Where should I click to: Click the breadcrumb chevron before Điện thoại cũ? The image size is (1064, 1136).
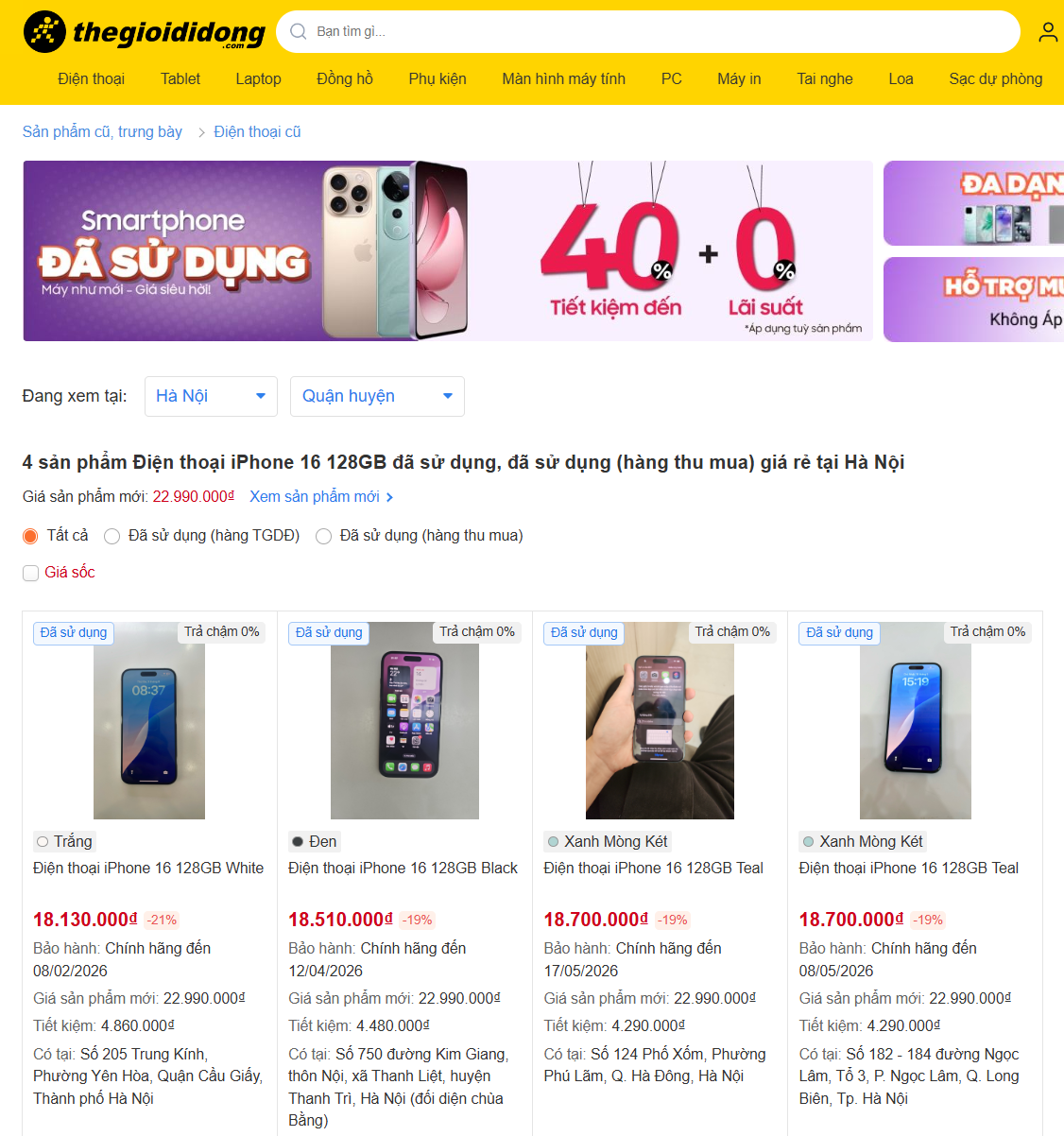click(x=201, y=132)
